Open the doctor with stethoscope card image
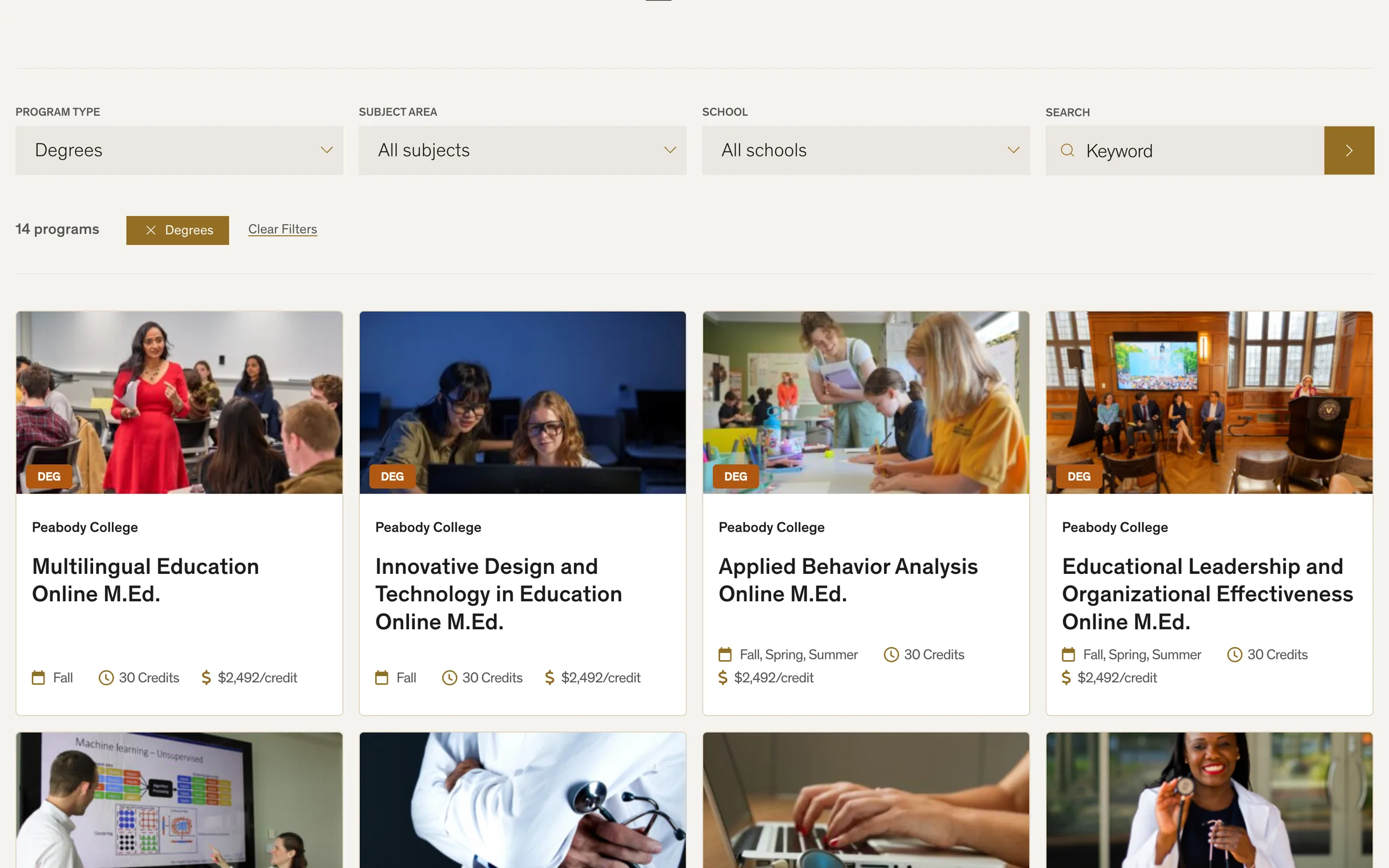 click(523, 800)
